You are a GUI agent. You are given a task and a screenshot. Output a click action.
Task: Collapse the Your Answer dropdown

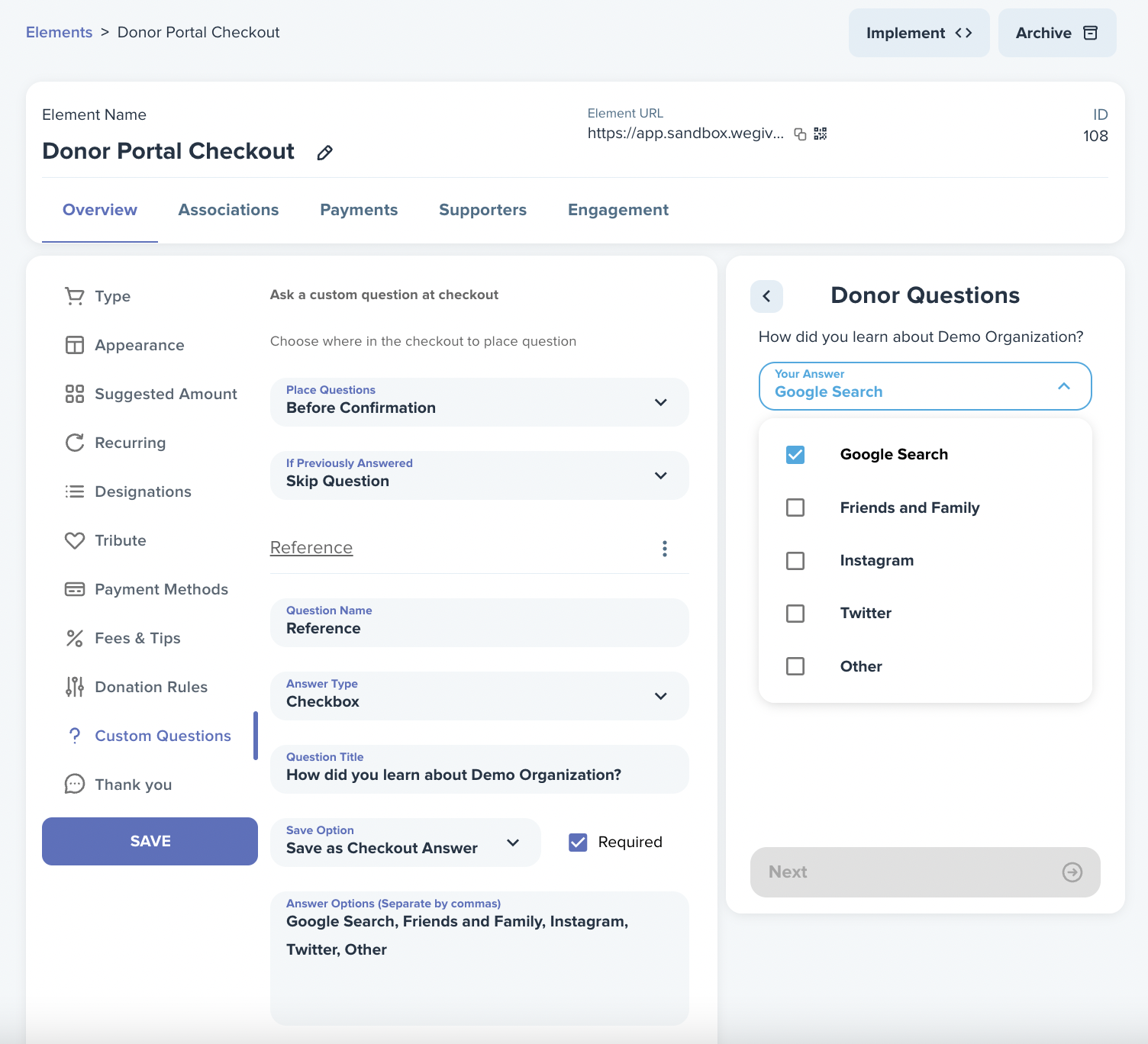[925, 386]
